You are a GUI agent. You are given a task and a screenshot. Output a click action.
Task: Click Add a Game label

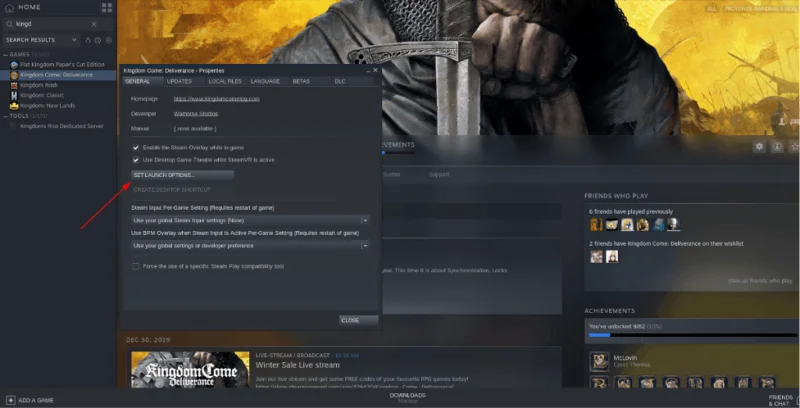point(36,400)
